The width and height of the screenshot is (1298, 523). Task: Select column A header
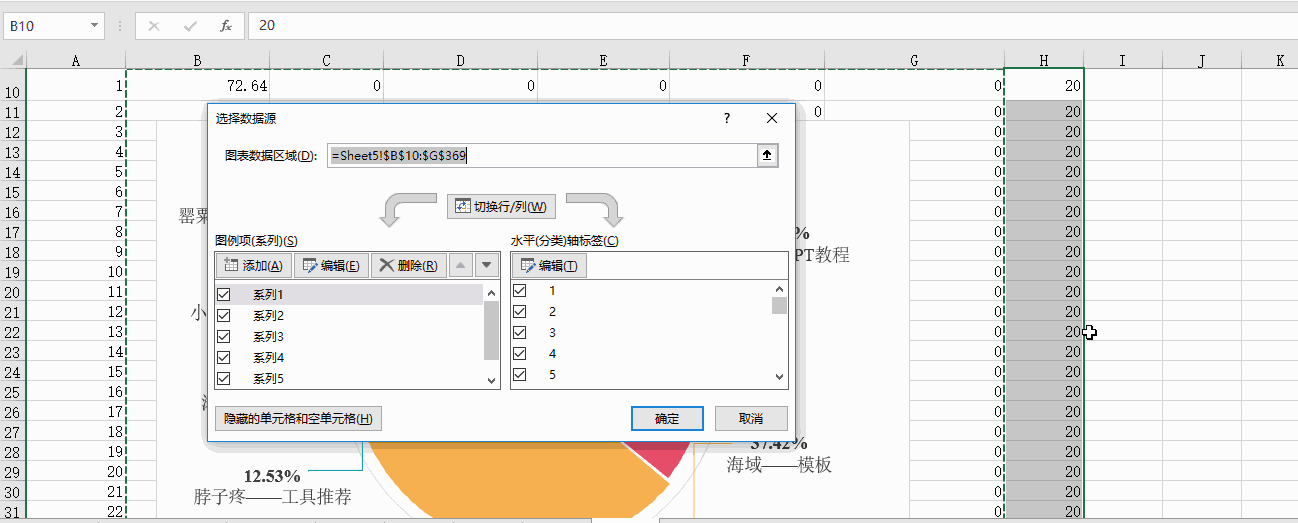pos(76,61)
